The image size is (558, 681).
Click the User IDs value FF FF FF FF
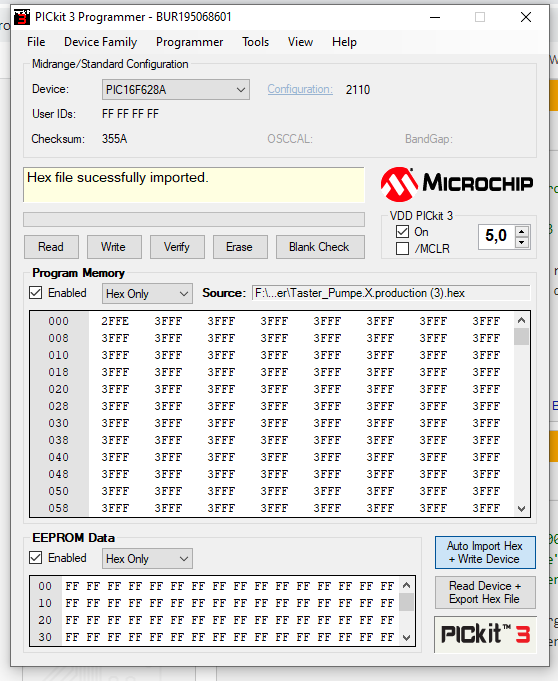[x=130, y=114]
